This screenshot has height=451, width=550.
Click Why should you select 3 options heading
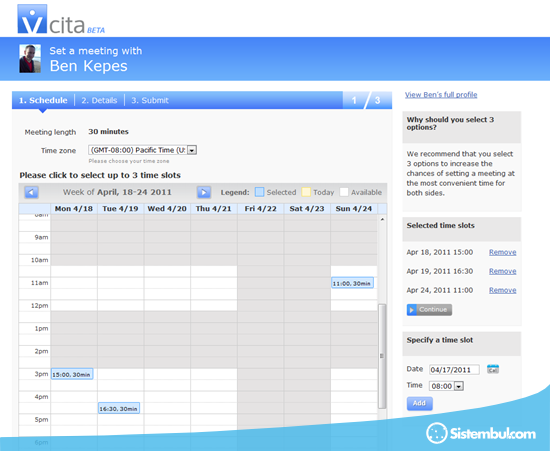tap(450, 123)
